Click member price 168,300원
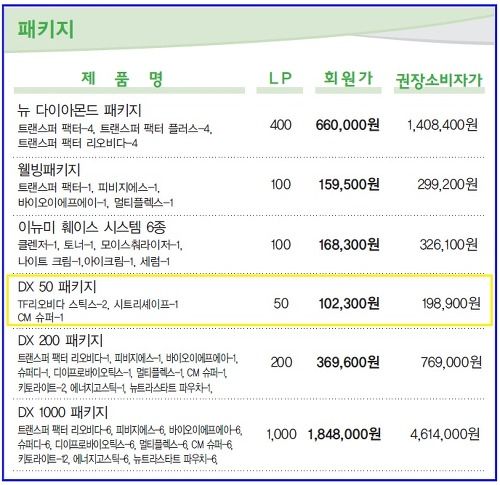This screenshot has width=500, height=485. click(x=349, y=245)
